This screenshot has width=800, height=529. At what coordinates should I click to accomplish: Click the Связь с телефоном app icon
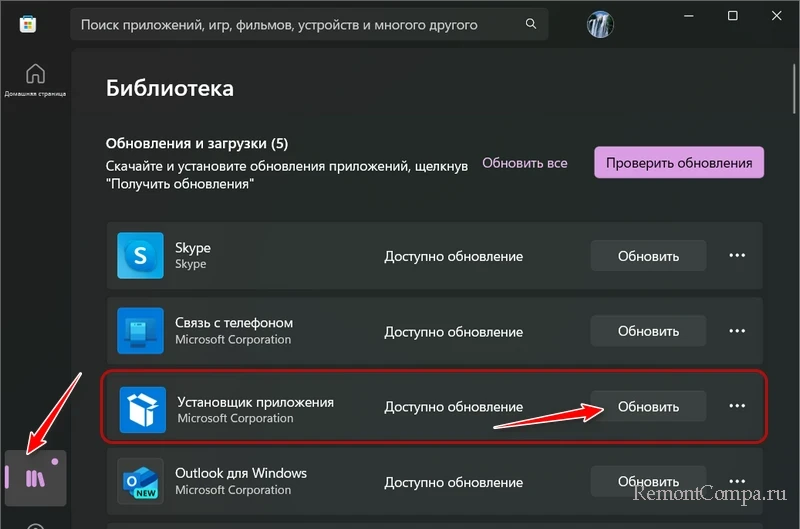140,331
